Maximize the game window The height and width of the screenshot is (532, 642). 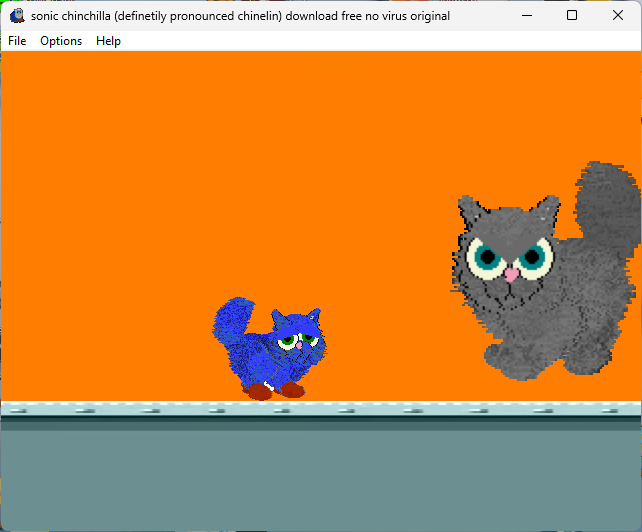click(x=572, y=15)
